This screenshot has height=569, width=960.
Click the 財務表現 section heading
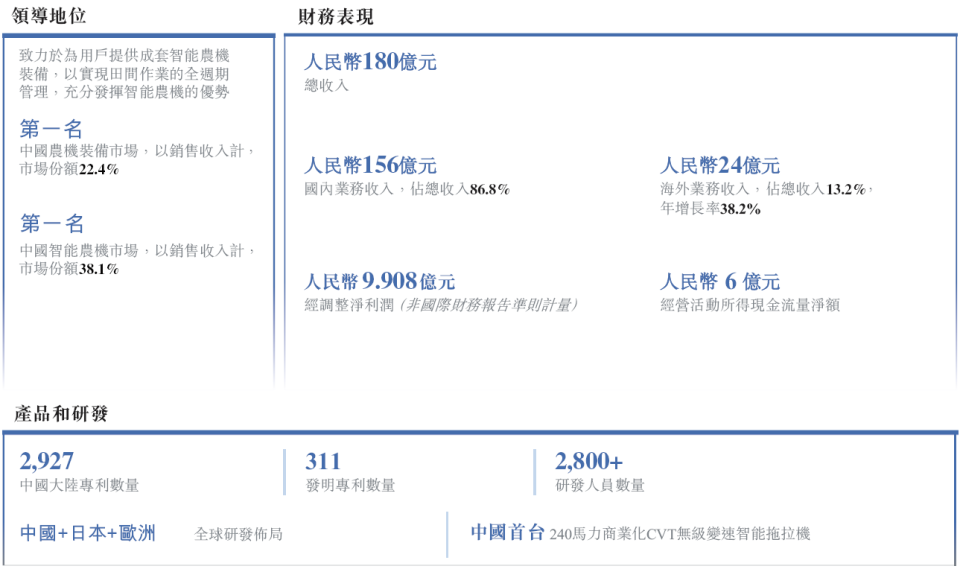336,17
